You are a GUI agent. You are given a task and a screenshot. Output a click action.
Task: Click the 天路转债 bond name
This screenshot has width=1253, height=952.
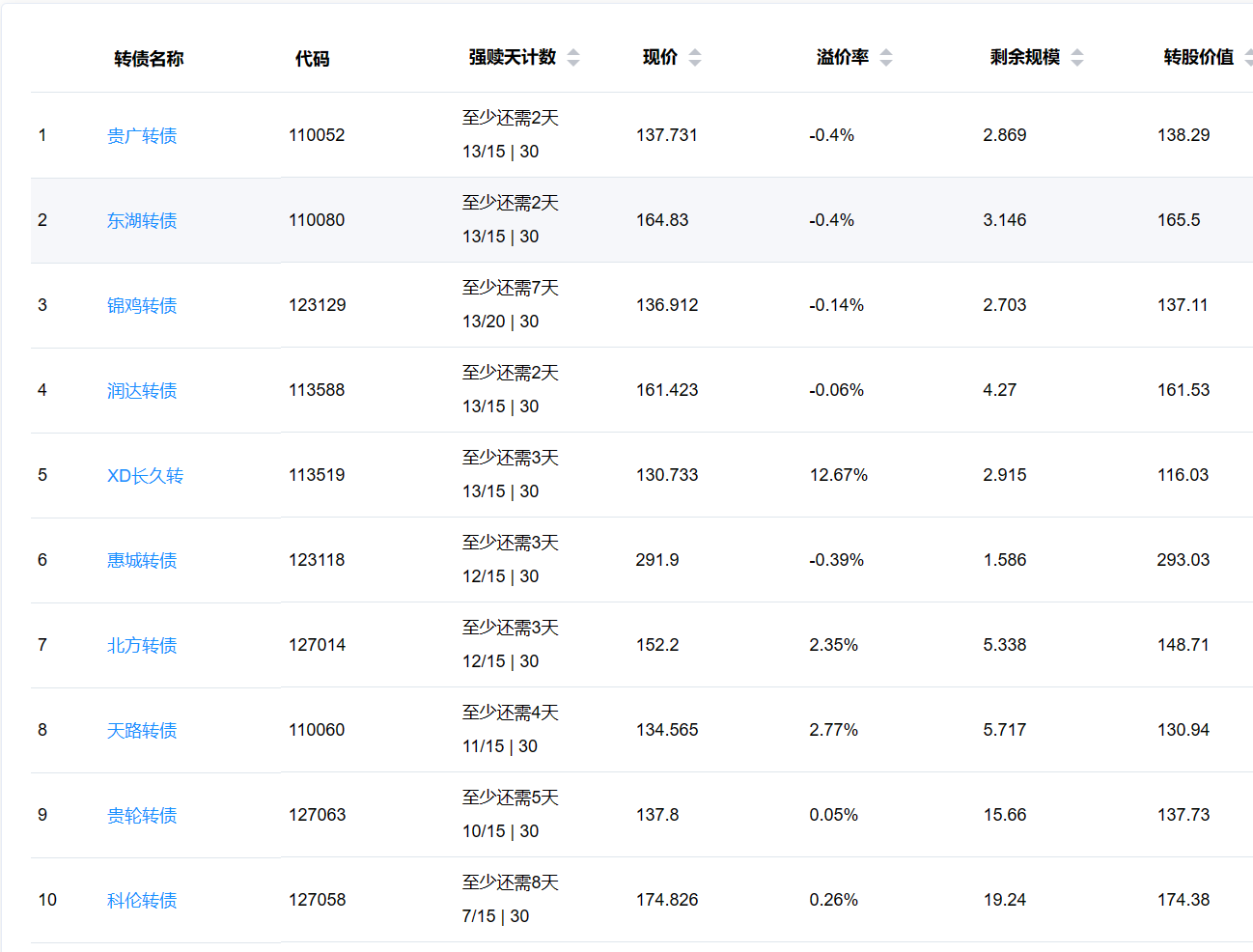click(142, 731)
